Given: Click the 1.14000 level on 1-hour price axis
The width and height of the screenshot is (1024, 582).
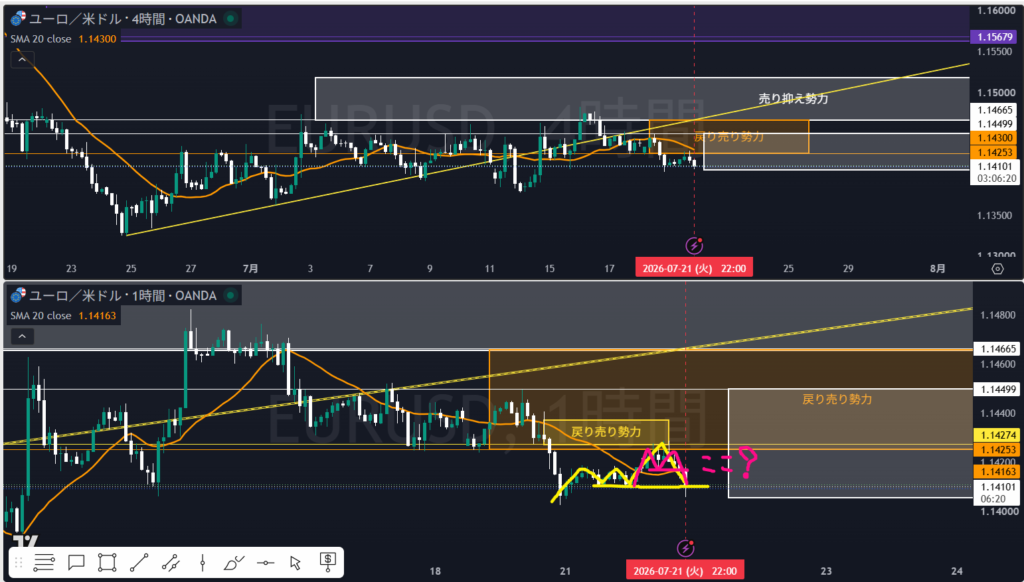Looking at the screenshot, I should coord(998,511).
